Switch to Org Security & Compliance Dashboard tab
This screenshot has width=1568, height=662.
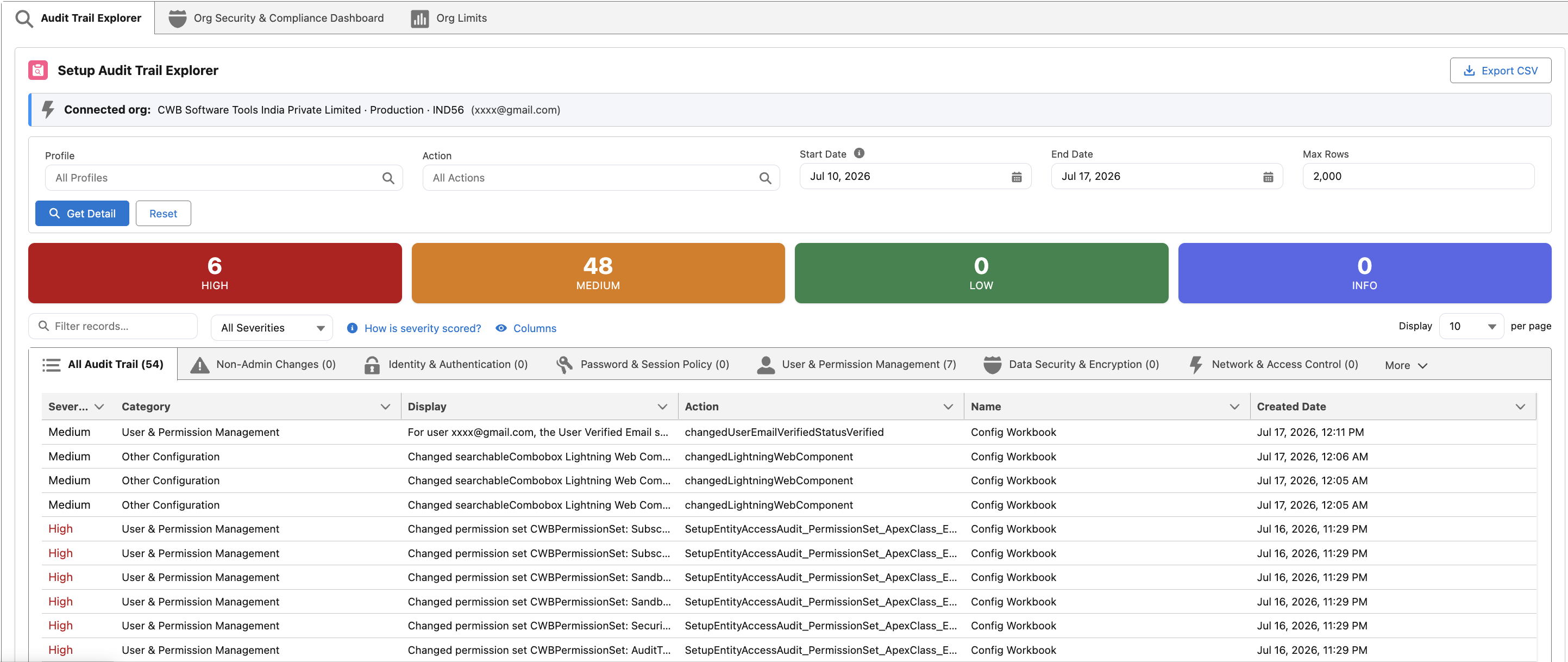(276, 18)
